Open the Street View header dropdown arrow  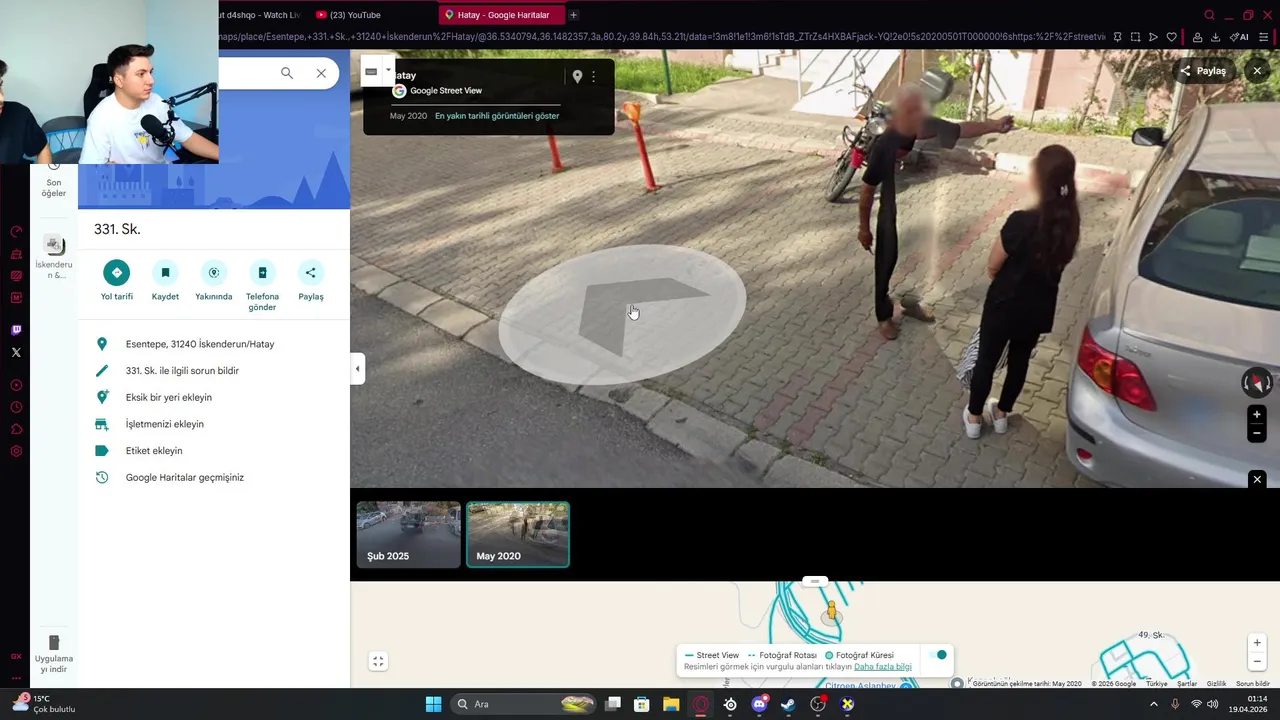coord(388,70)
